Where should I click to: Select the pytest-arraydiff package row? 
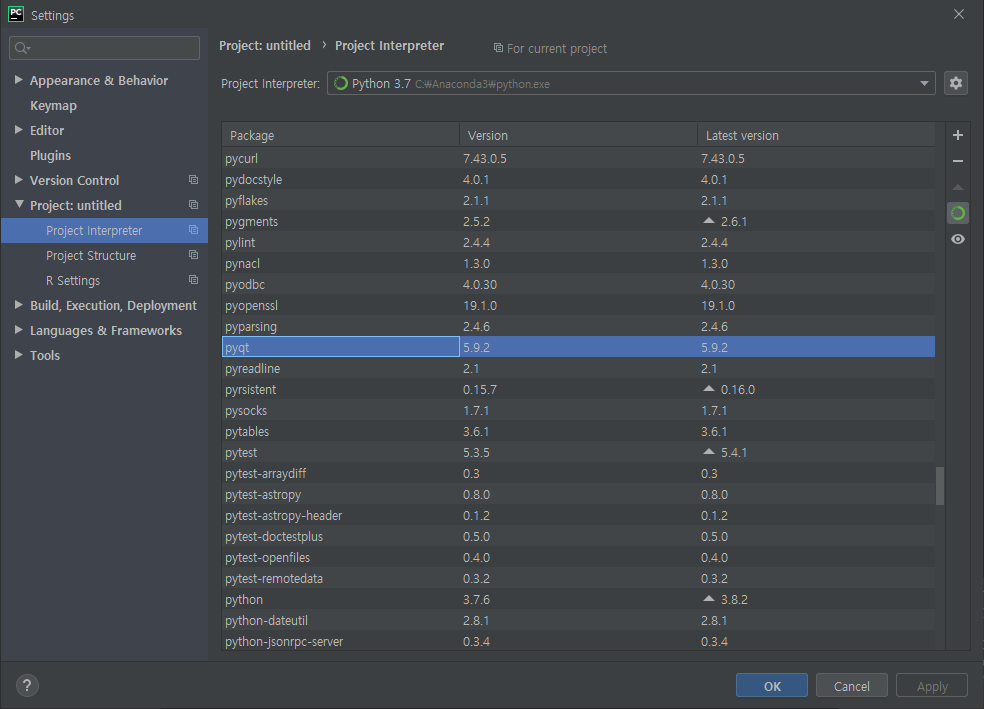579,473
